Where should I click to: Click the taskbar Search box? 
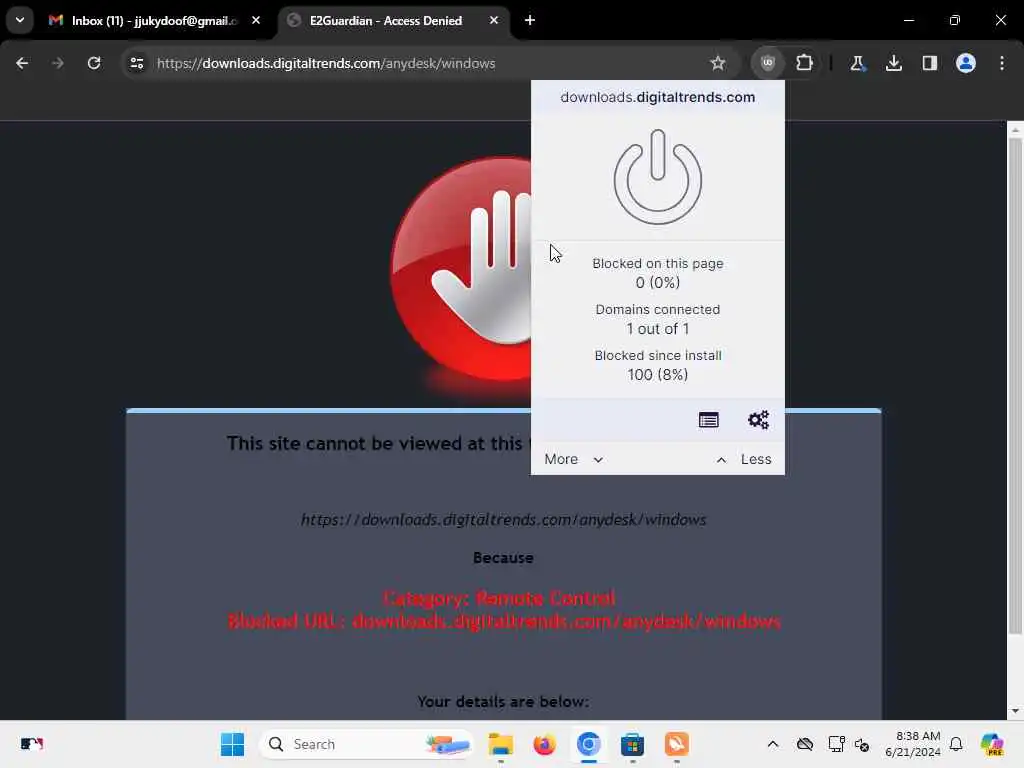367,744
